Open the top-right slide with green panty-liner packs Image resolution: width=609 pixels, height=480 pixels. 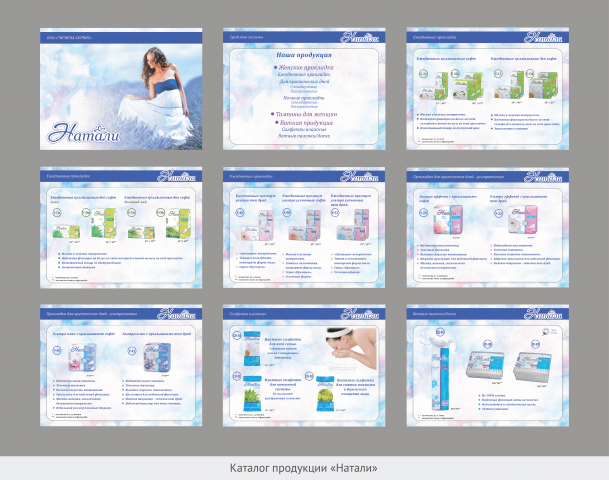coord(487,89)
